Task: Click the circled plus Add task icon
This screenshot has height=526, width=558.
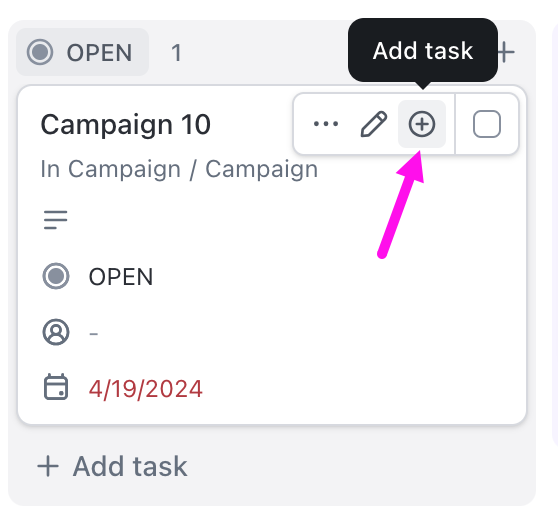Action: [422, 124]
